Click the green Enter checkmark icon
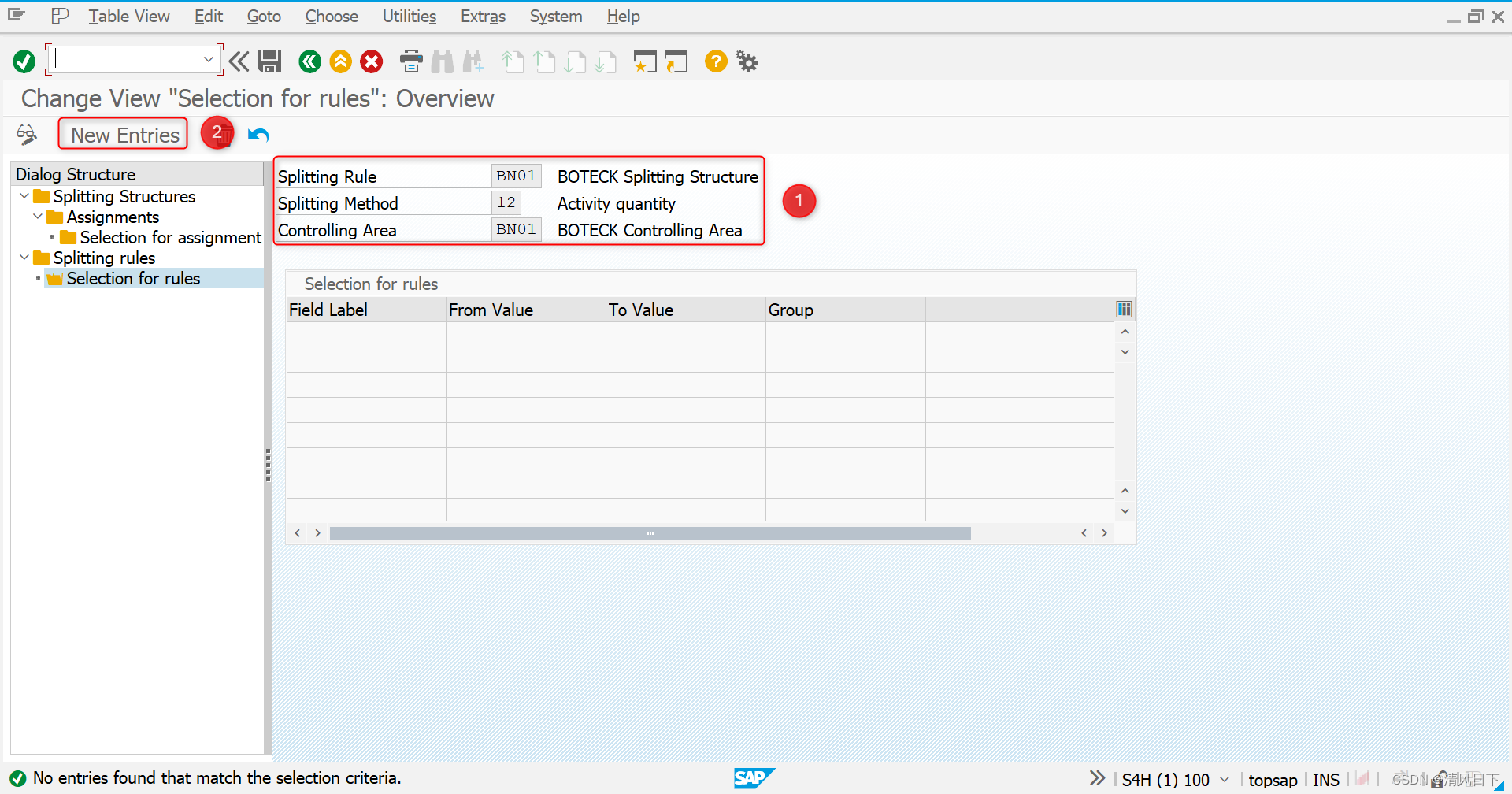This screenshot has width=1512, height=794. click(x=24, y=61)
